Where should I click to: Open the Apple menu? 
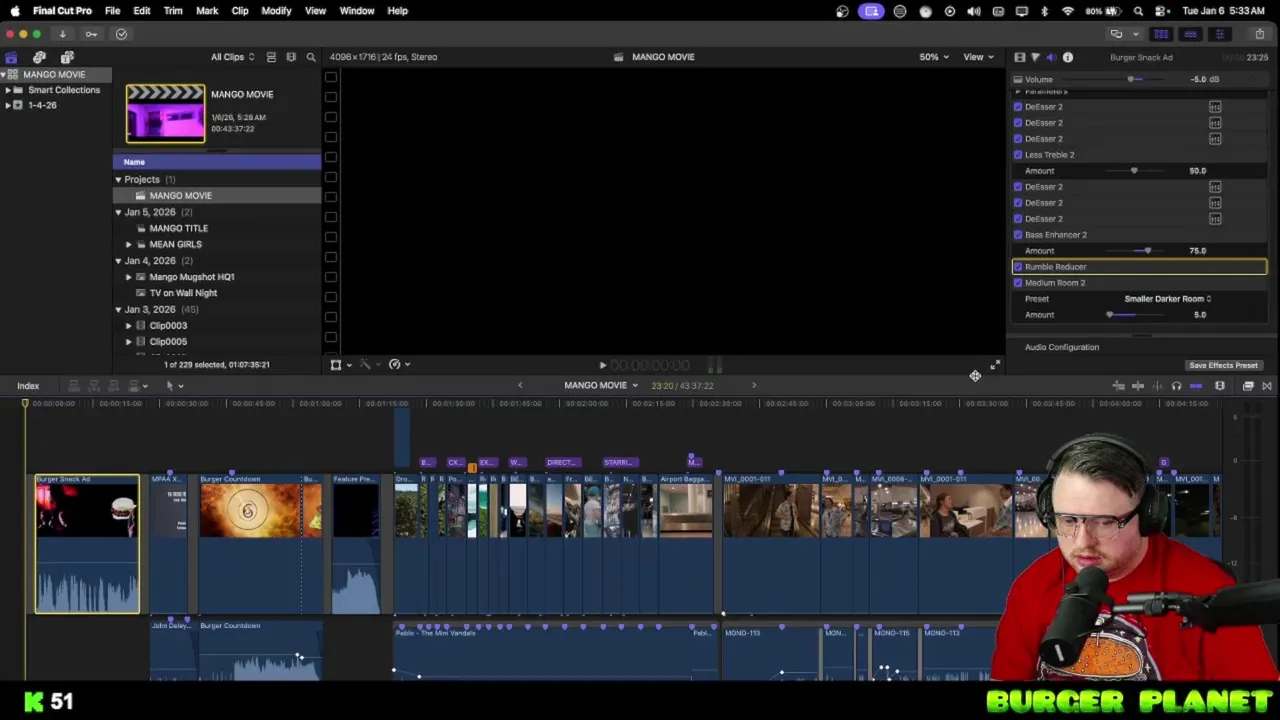click(x=15, y=11)
